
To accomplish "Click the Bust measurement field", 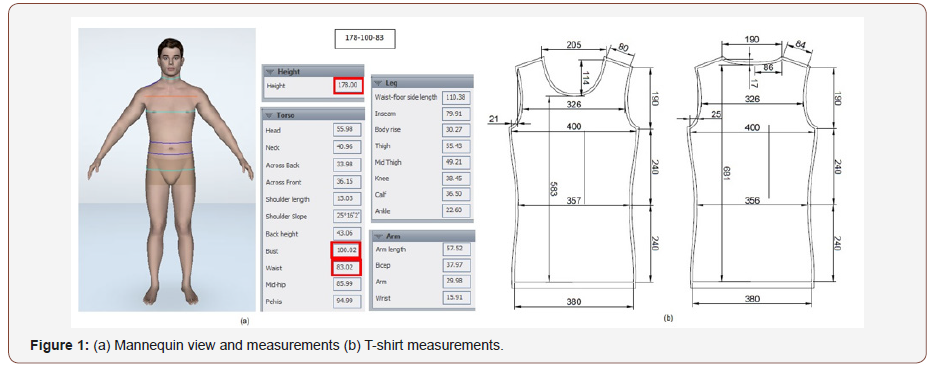I will point(346,251).
